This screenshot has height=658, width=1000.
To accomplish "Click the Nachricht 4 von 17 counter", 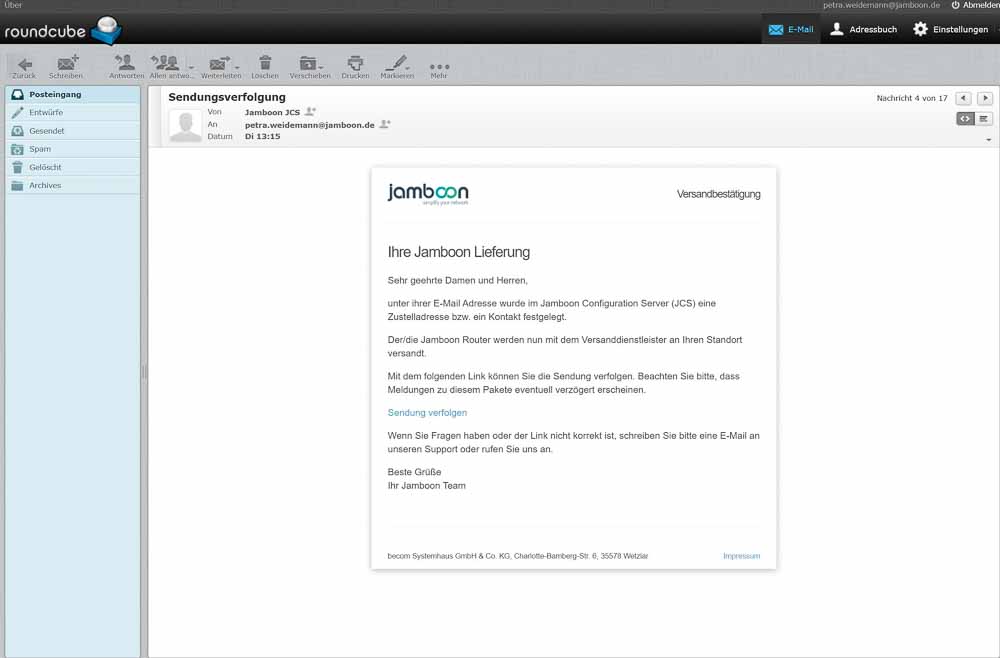I will coord(912,98).
